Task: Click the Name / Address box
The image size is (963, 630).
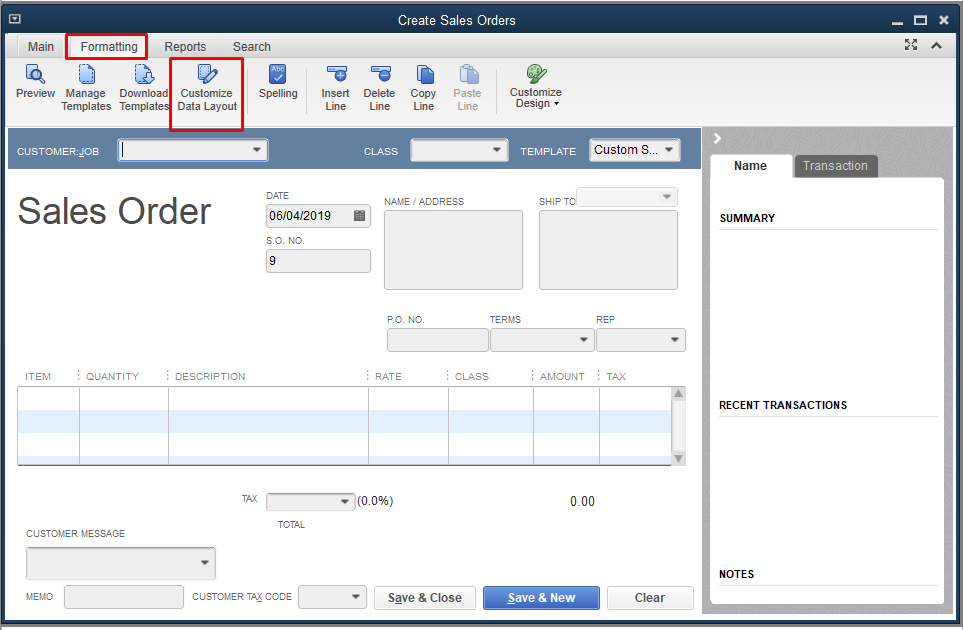Action: (453, 250)
